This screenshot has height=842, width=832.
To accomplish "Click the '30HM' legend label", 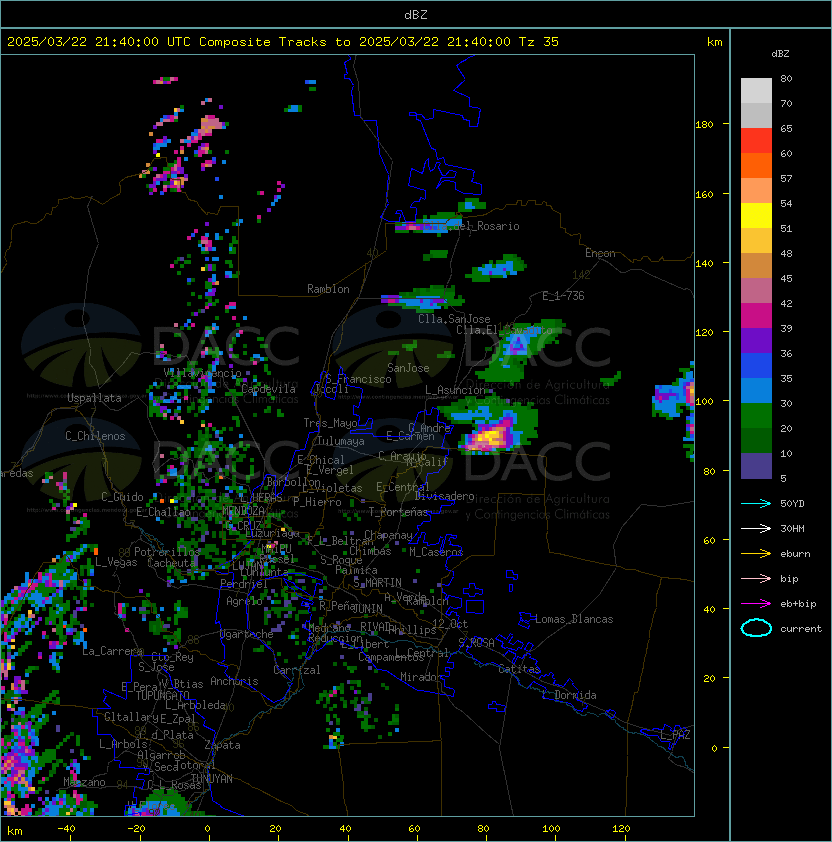I will pos(792,529).
